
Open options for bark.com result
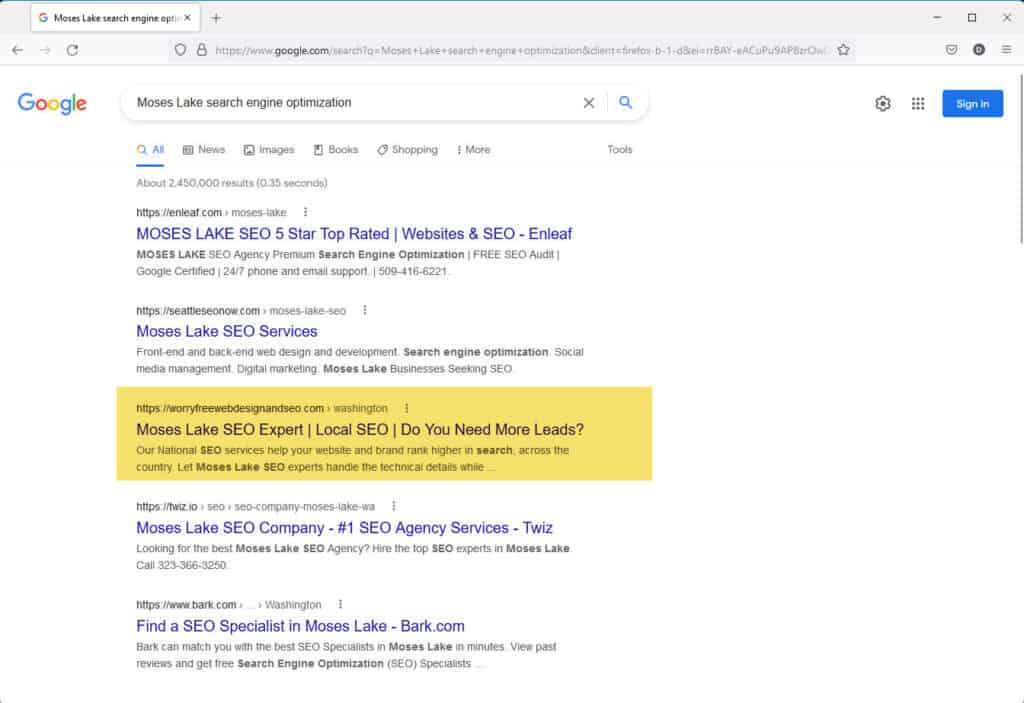coord(340,604)
